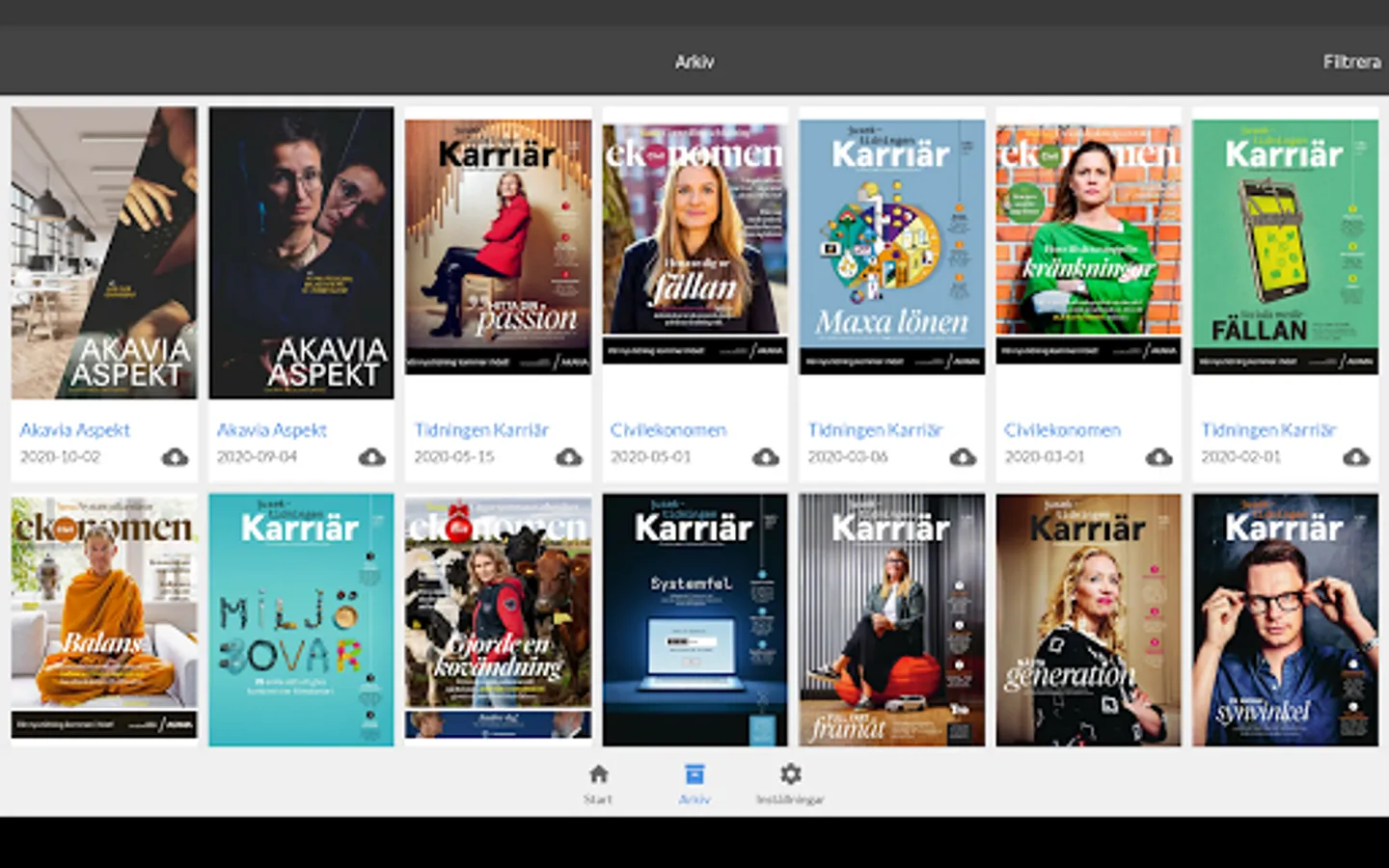The image size is (1389, 868).
Task: Open Karriär 'generation' cover
Action: [x=1089, y=620]
